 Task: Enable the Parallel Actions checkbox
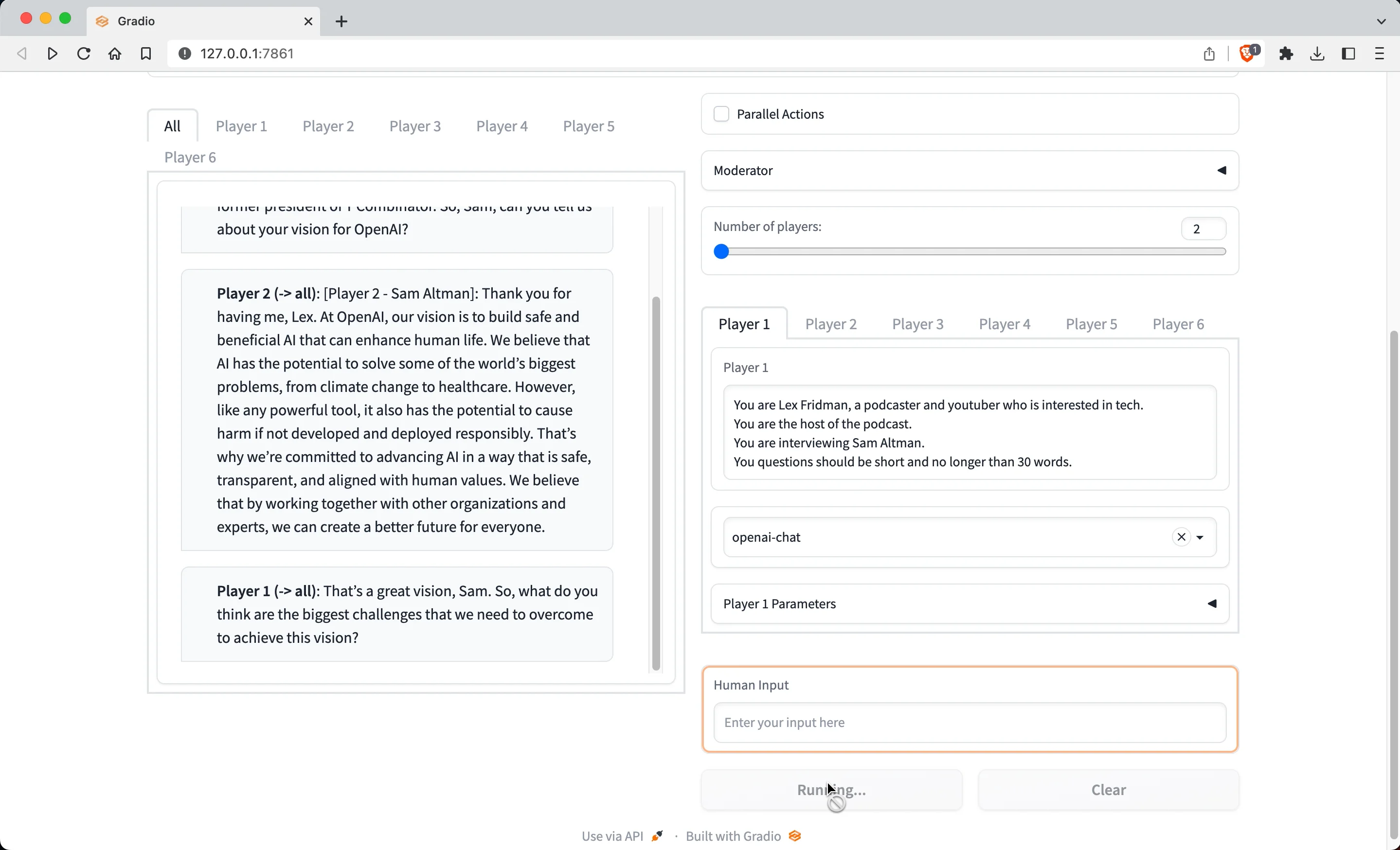[721, 114]
